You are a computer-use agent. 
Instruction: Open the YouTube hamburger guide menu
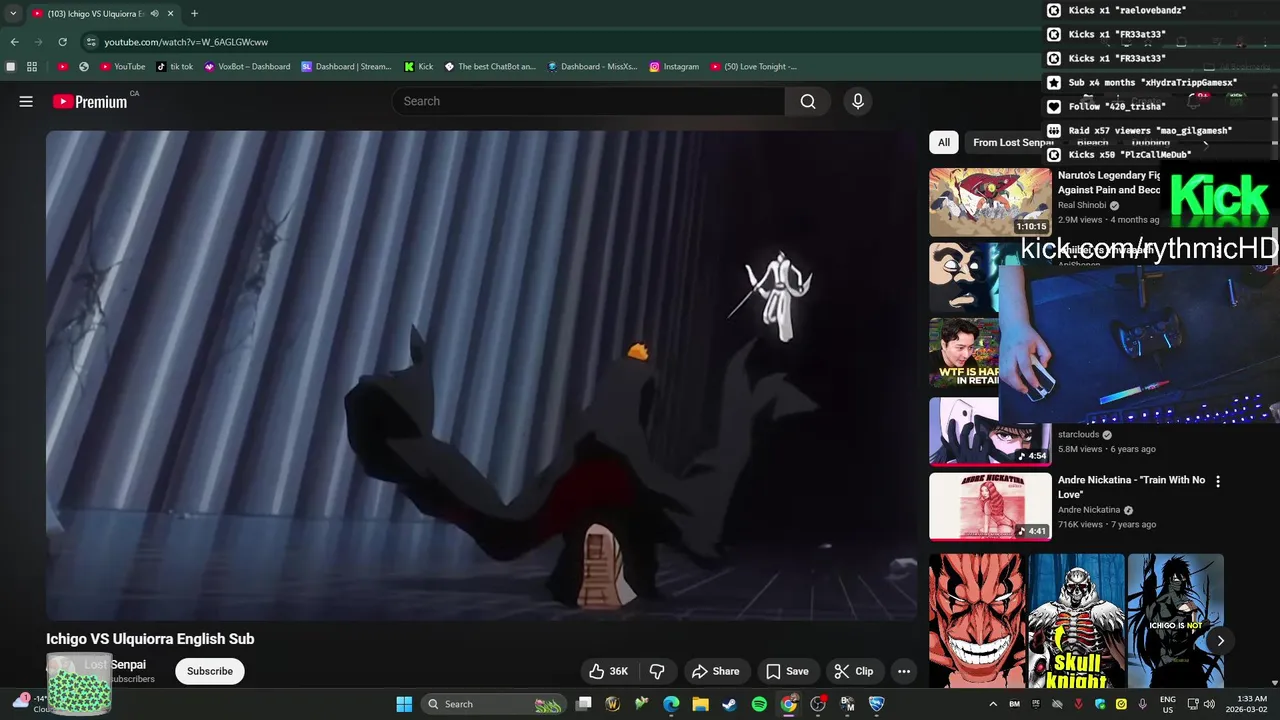point(26,101)
